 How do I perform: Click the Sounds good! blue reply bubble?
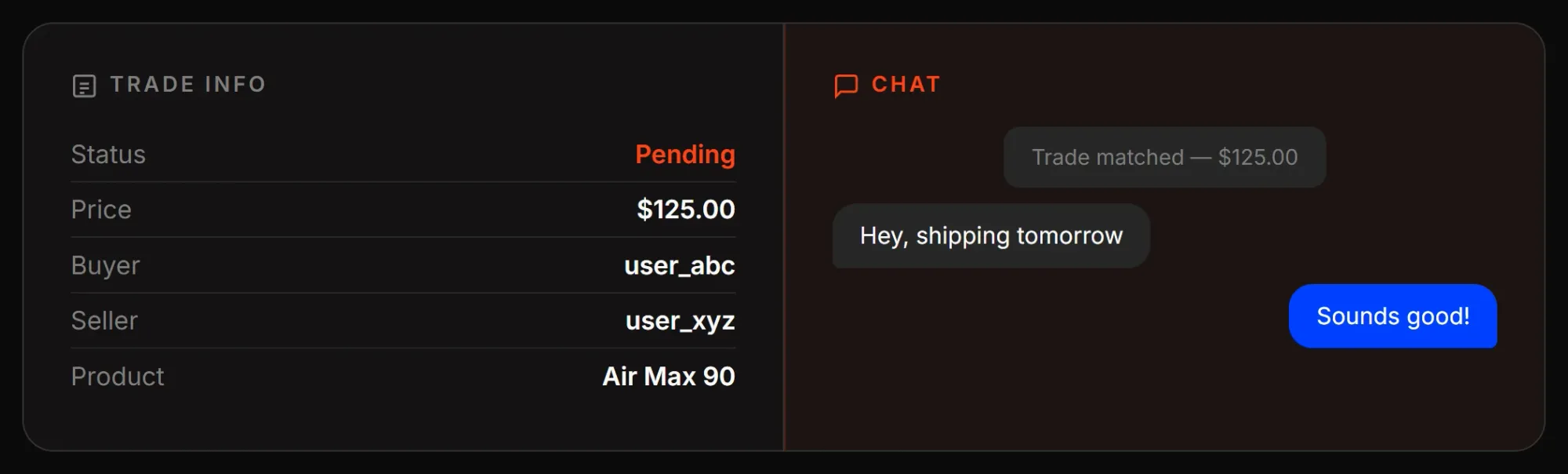coord(1393,316)
